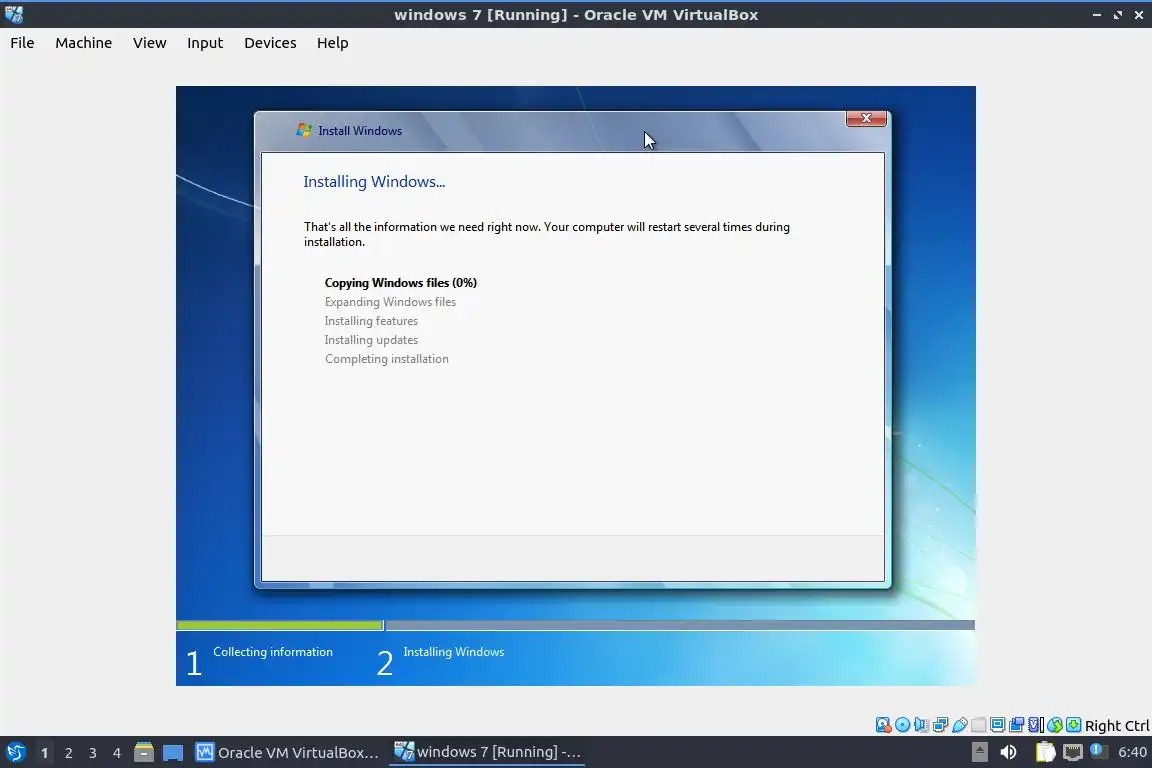This screenshot has width=1152, height=768.
Task: Open the file manager taskbar icon
Action: (144, 752)
